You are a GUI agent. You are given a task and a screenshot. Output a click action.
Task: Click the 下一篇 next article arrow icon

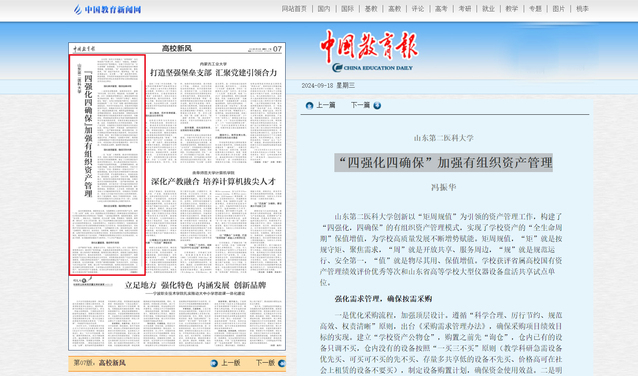(x=377, y=105)
